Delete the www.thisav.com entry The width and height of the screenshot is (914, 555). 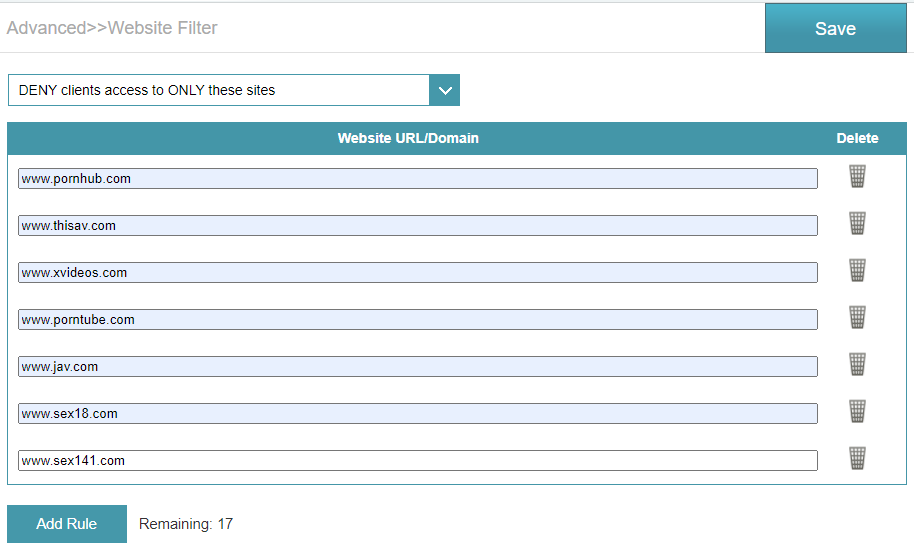pyautogui.click(x=857, y=223)
